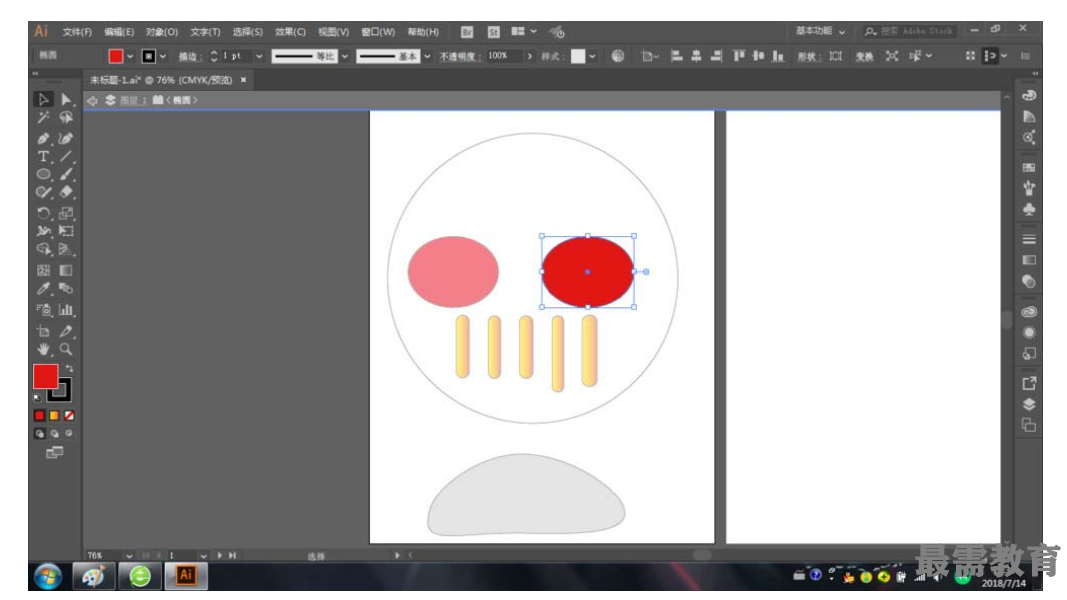Expand stroke weight dropdown
Image resolution: width=1067 pixels, height=600 pixels.
click(259, 56)
